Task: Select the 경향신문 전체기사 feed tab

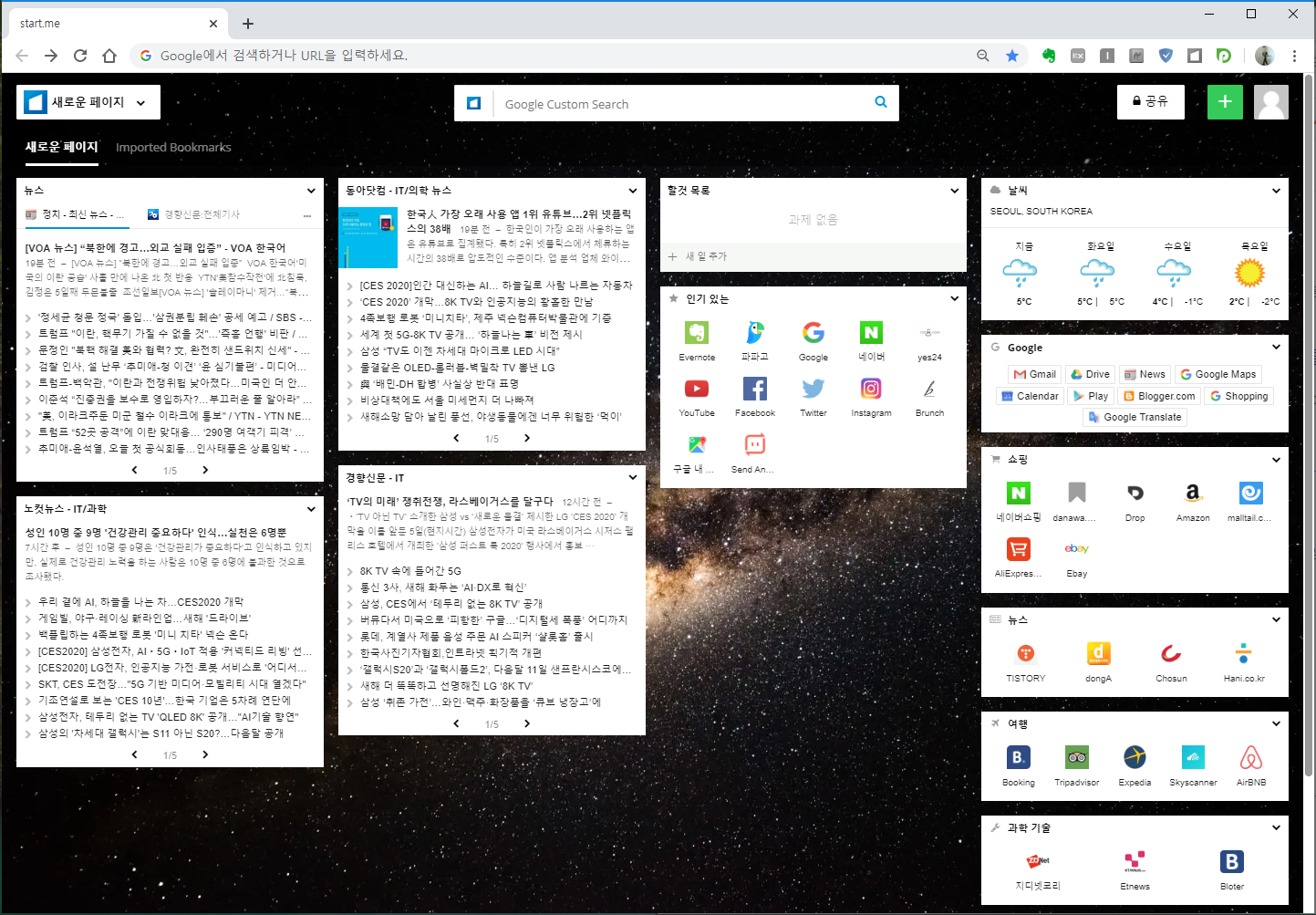Action: click(194, 214)
